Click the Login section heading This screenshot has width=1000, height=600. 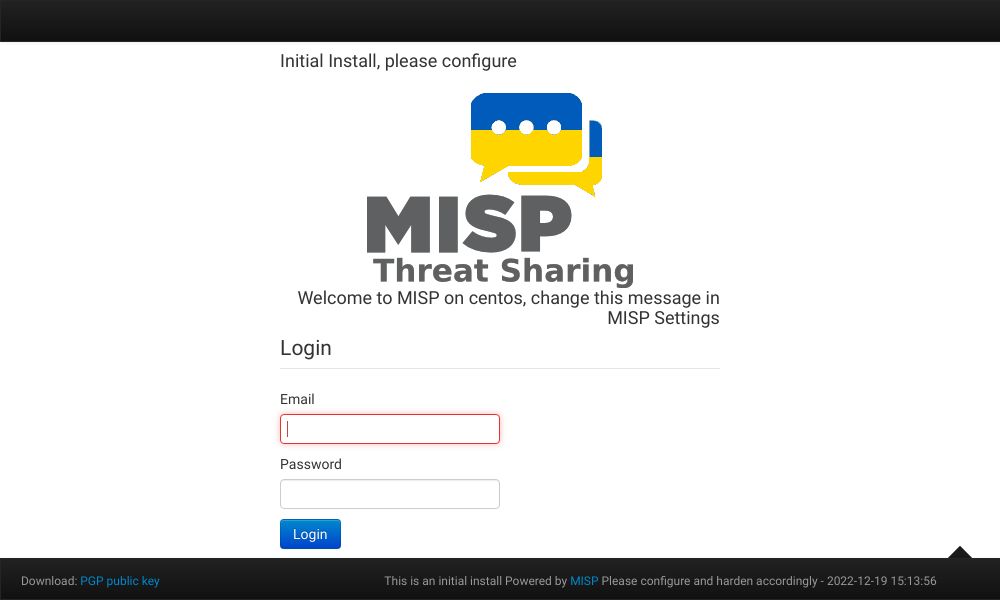(x=305, y=348)
